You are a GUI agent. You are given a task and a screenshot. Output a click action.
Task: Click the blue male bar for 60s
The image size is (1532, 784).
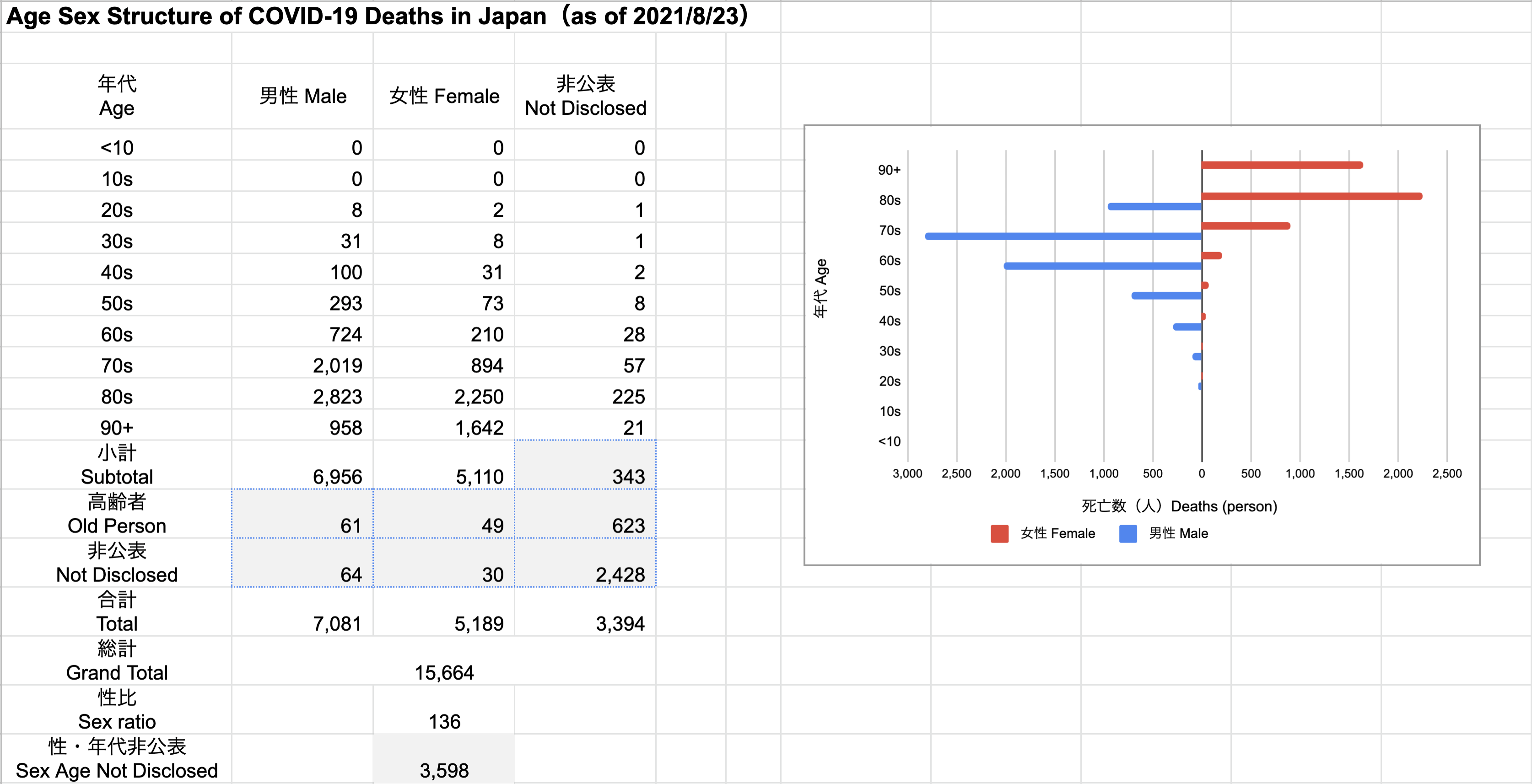(x=1103, y=266)
